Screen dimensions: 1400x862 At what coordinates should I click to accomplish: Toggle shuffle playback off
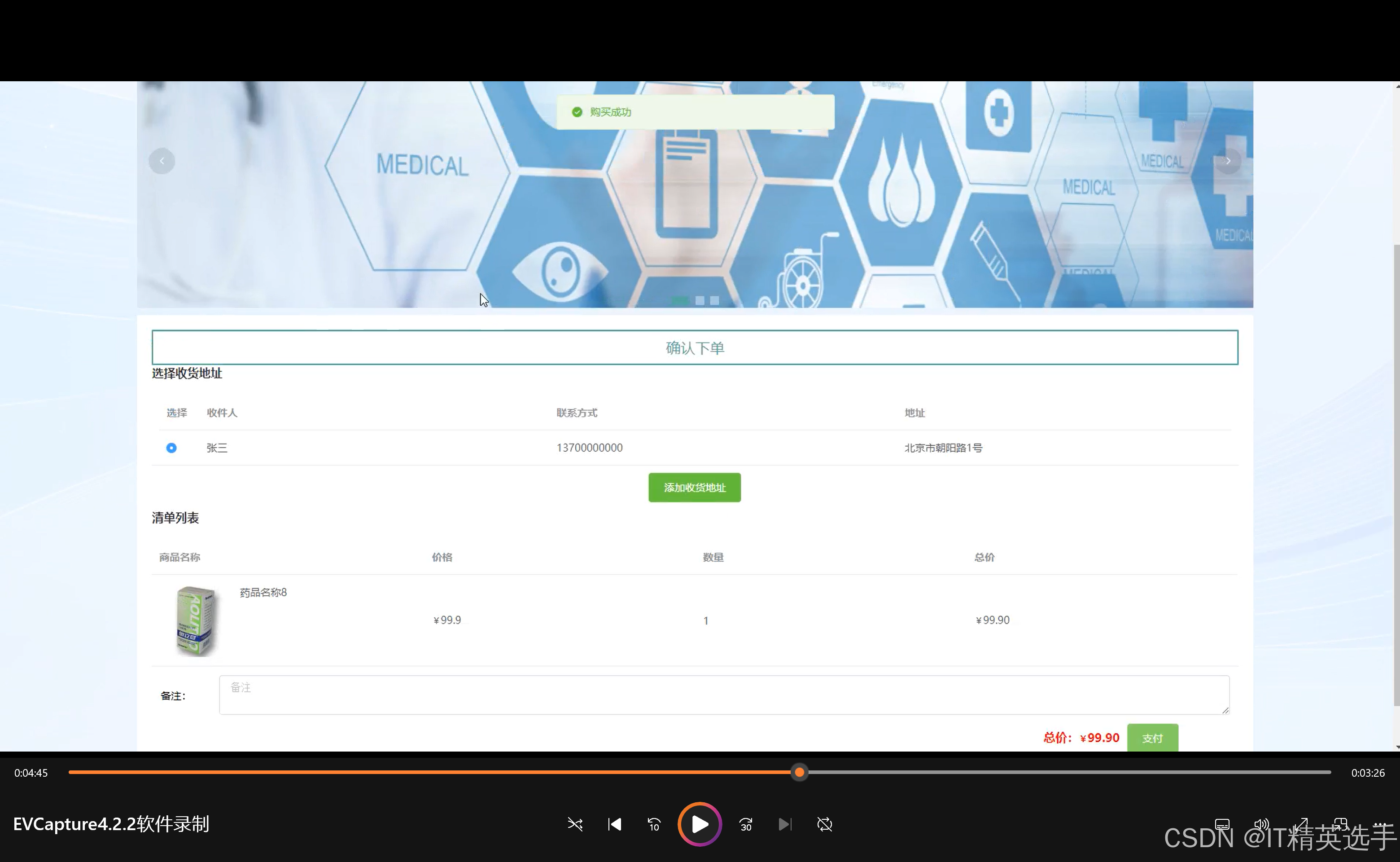pos(575,824)
